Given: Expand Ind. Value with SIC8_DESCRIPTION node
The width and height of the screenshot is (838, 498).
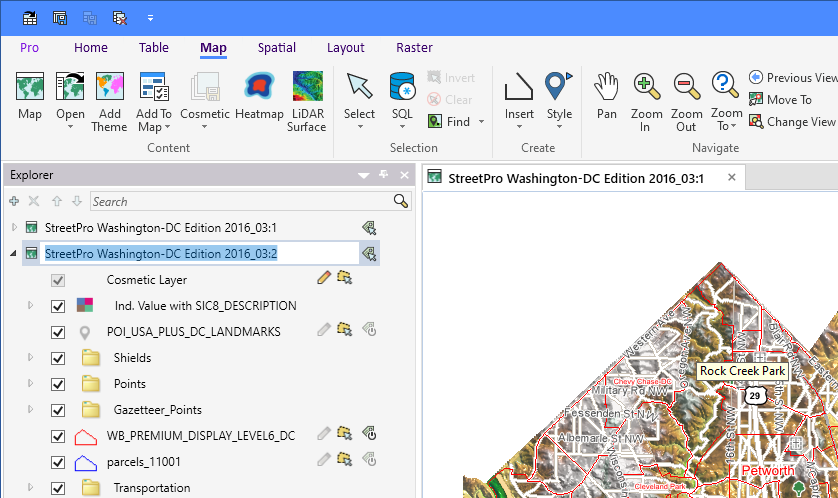Looking at the screenshot, I should (30, 305).
